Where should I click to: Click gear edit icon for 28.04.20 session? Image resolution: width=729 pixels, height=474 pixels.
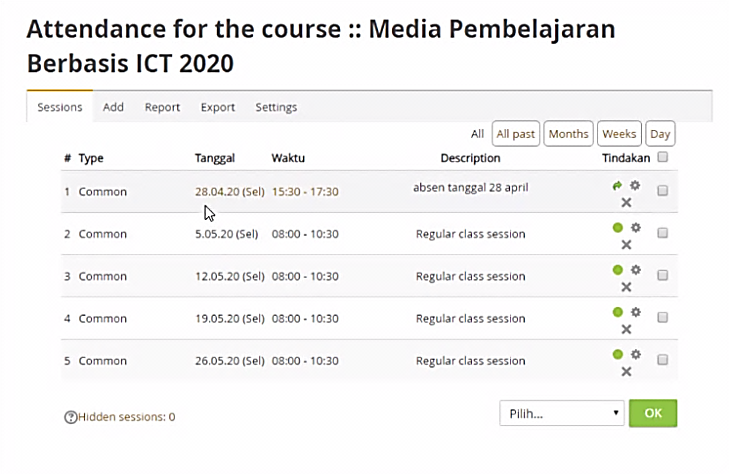(x=635, y=185)
